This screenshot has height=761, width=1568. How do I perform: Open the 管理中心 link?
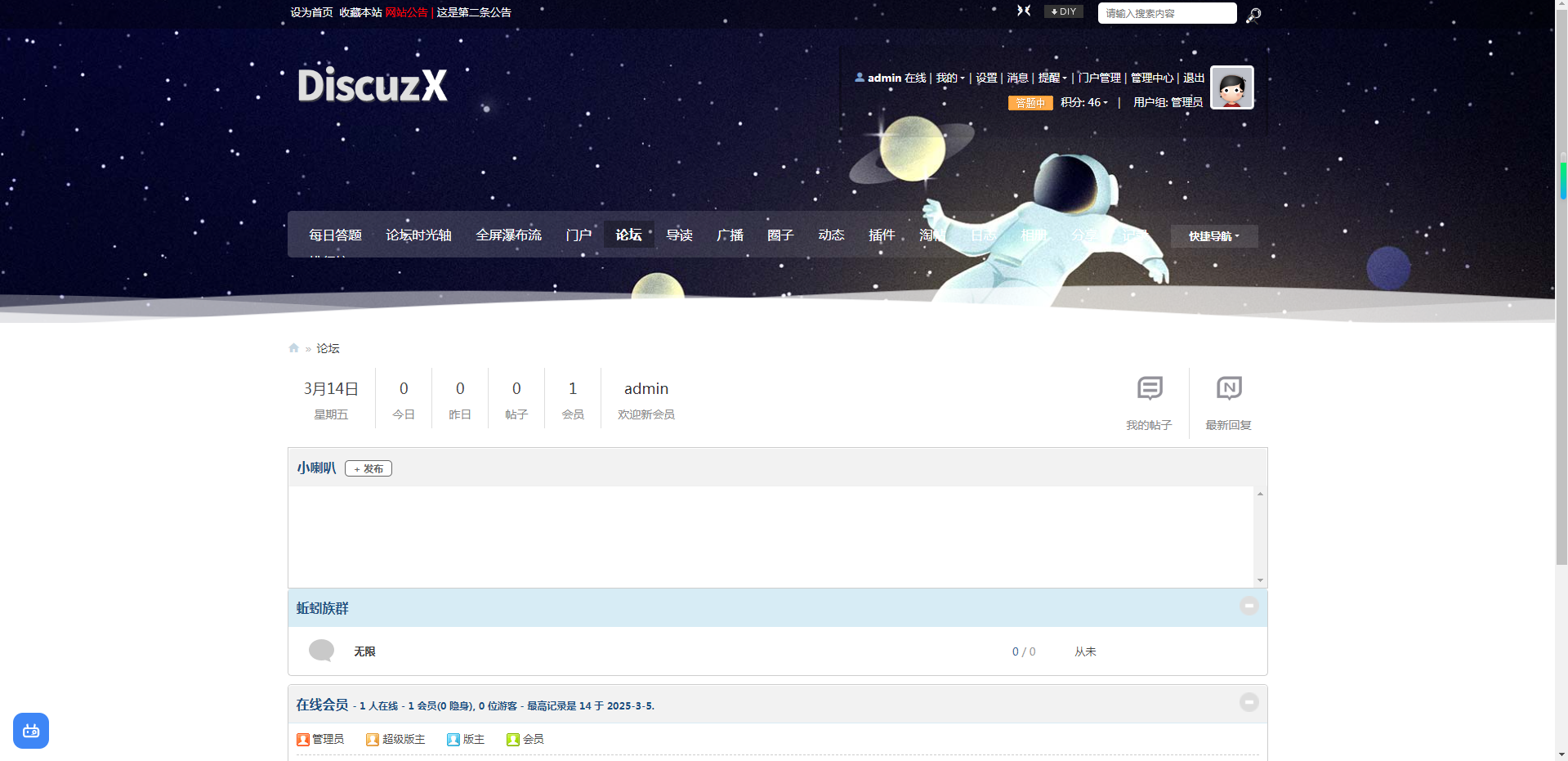[1151, 78]
